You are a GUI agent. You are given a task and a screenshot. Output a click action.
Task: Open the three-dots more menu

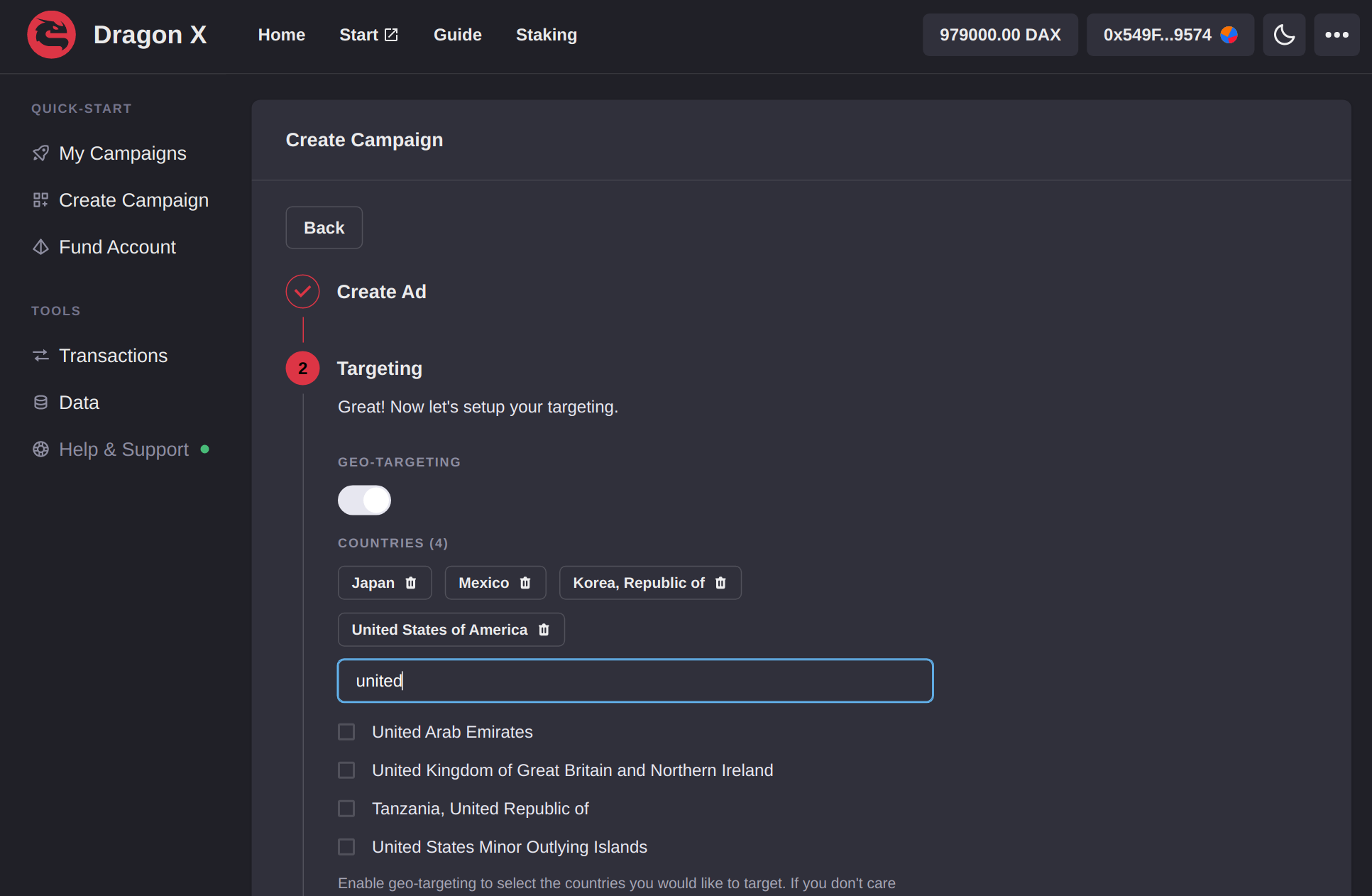click(1336, 35)
